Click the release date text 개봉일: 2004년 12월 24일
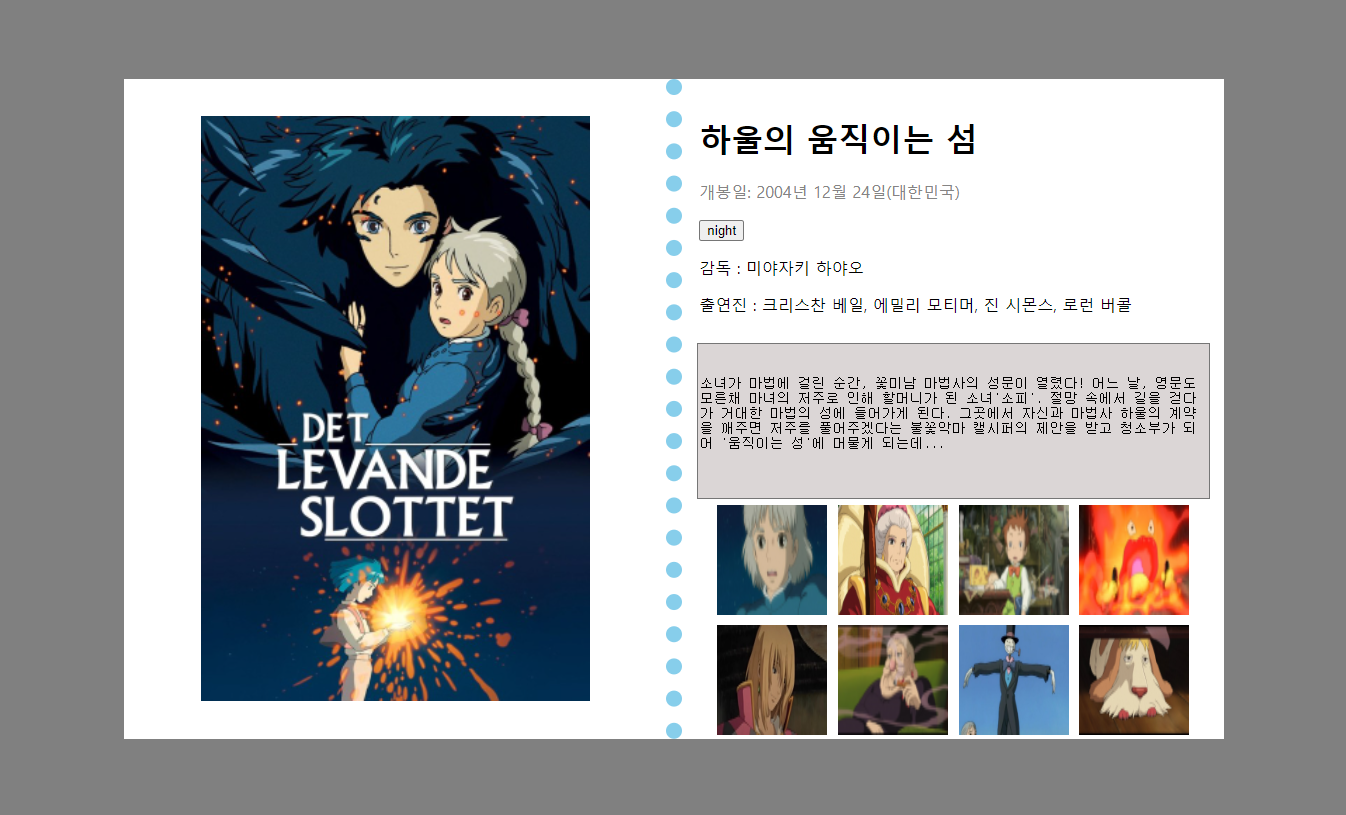Image resolution: width=1346 pixels, height=815 pixels. click(829, 192)
